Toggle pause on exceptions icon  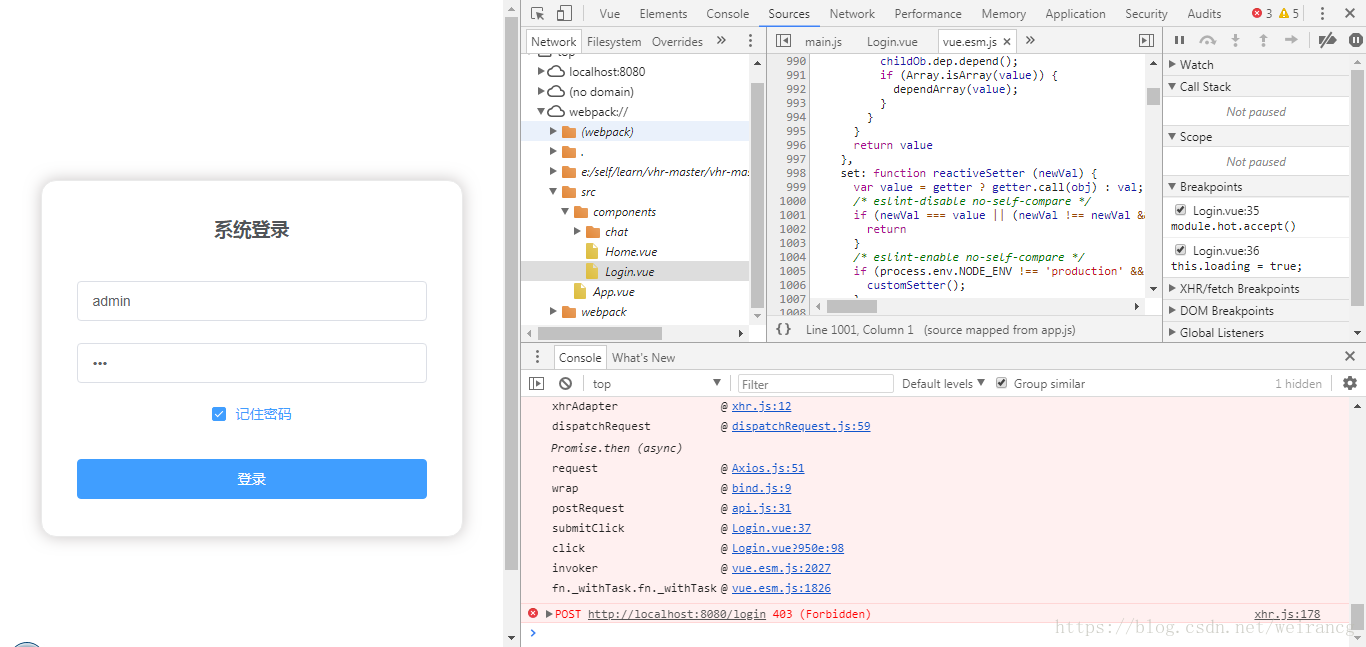(1356, 41)
